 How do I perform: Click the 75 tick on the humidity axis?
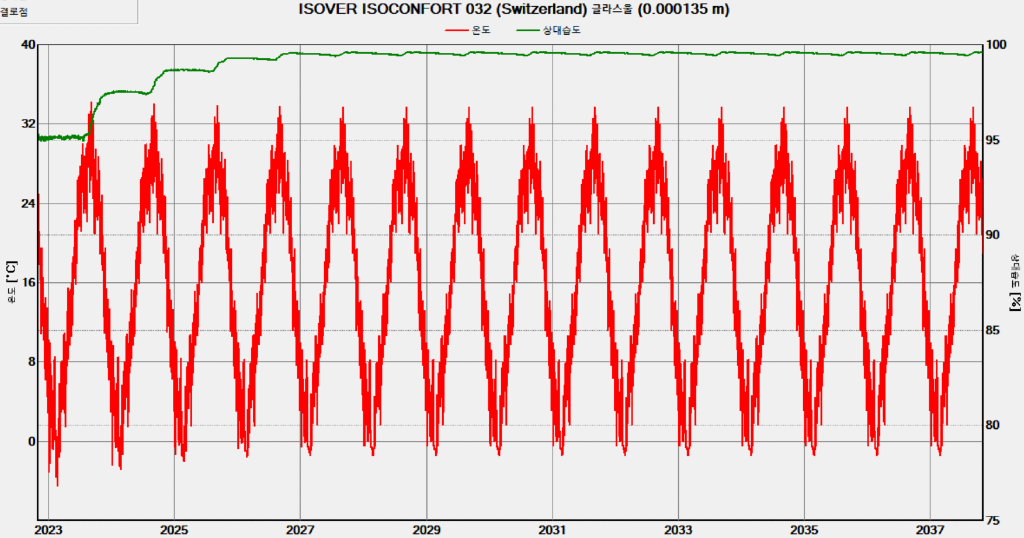[x=997, y=520]
